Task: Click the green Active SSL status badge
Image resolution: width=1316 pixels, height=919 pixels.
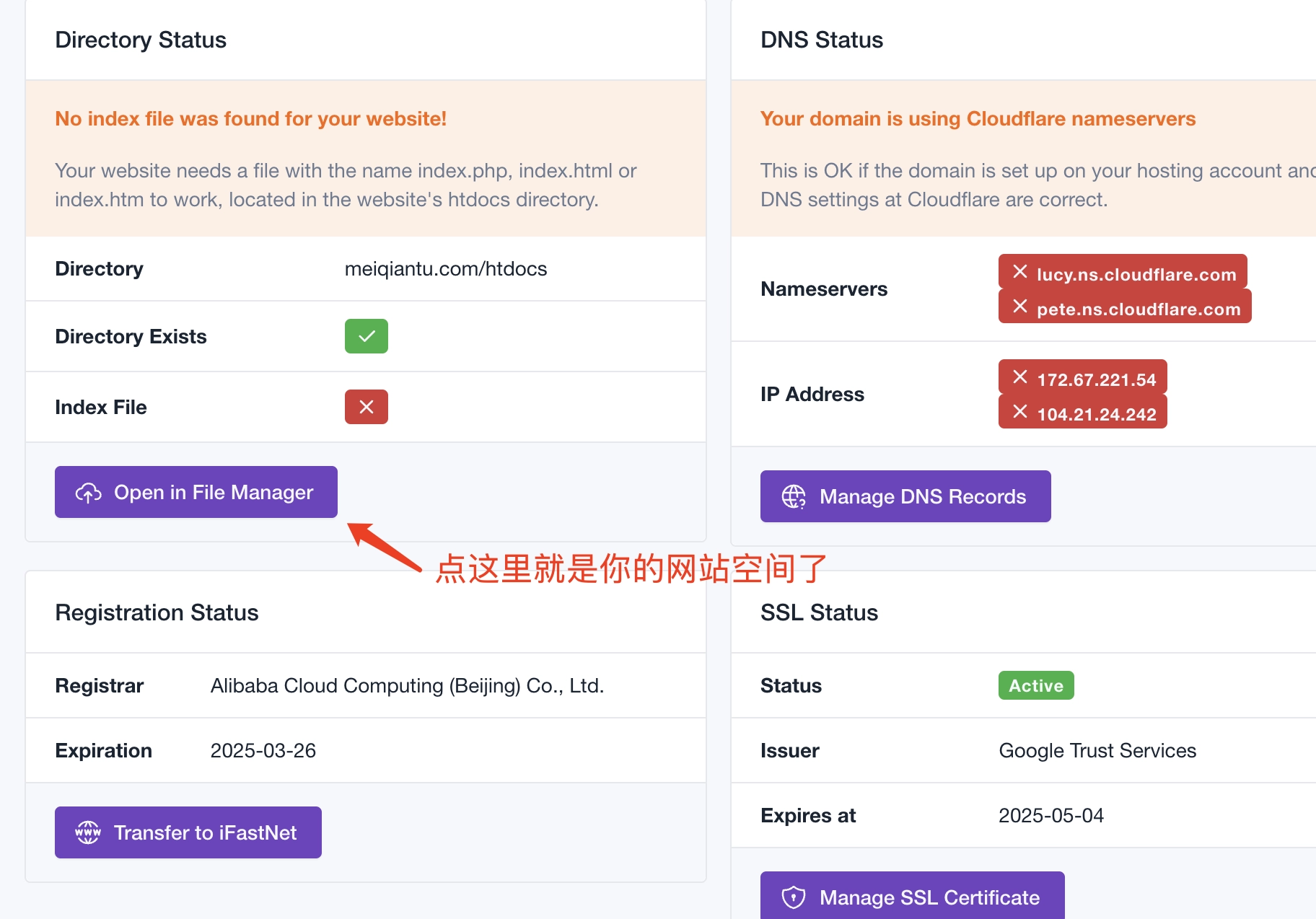Action: tap(1035, 685)
